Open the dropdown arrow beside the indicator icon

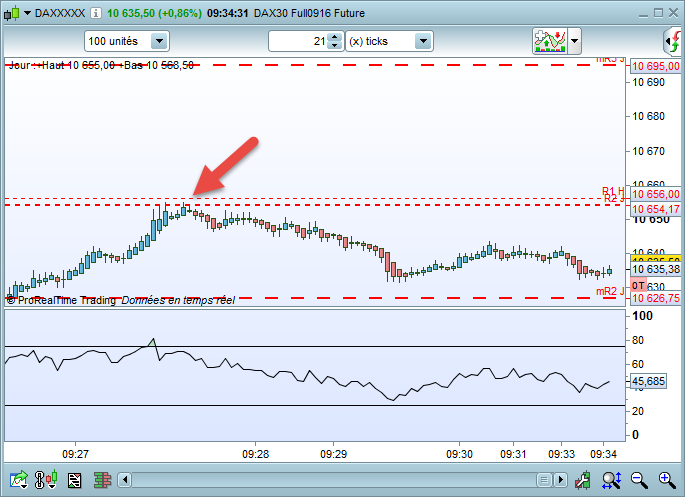pyautogui.click(x=574, y=41)
